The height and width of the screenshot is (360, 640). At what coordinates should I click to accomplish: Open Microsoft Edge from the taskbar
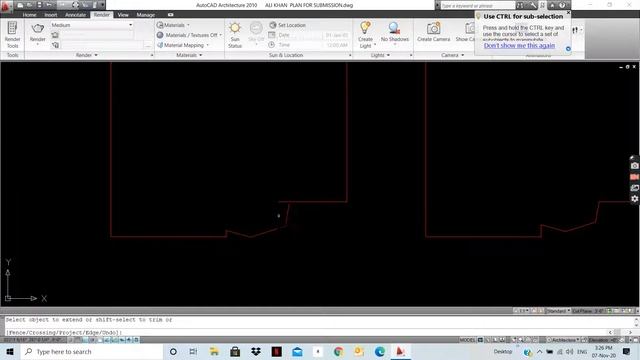point(380,351)
